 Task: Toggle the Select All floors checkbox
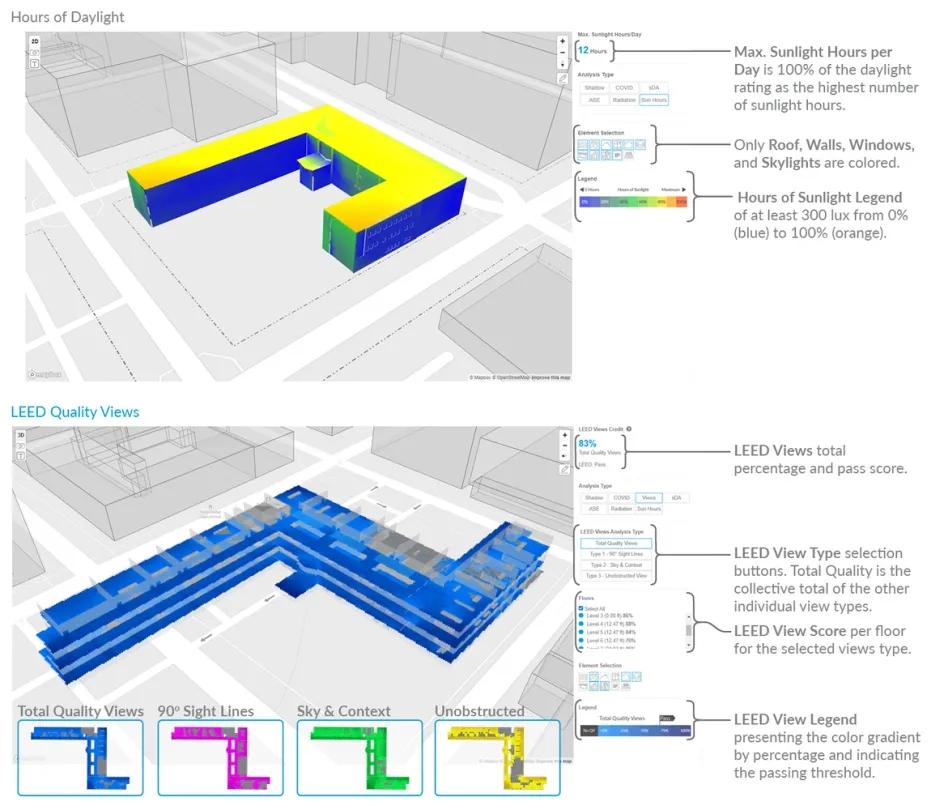(x=581, y=608)
